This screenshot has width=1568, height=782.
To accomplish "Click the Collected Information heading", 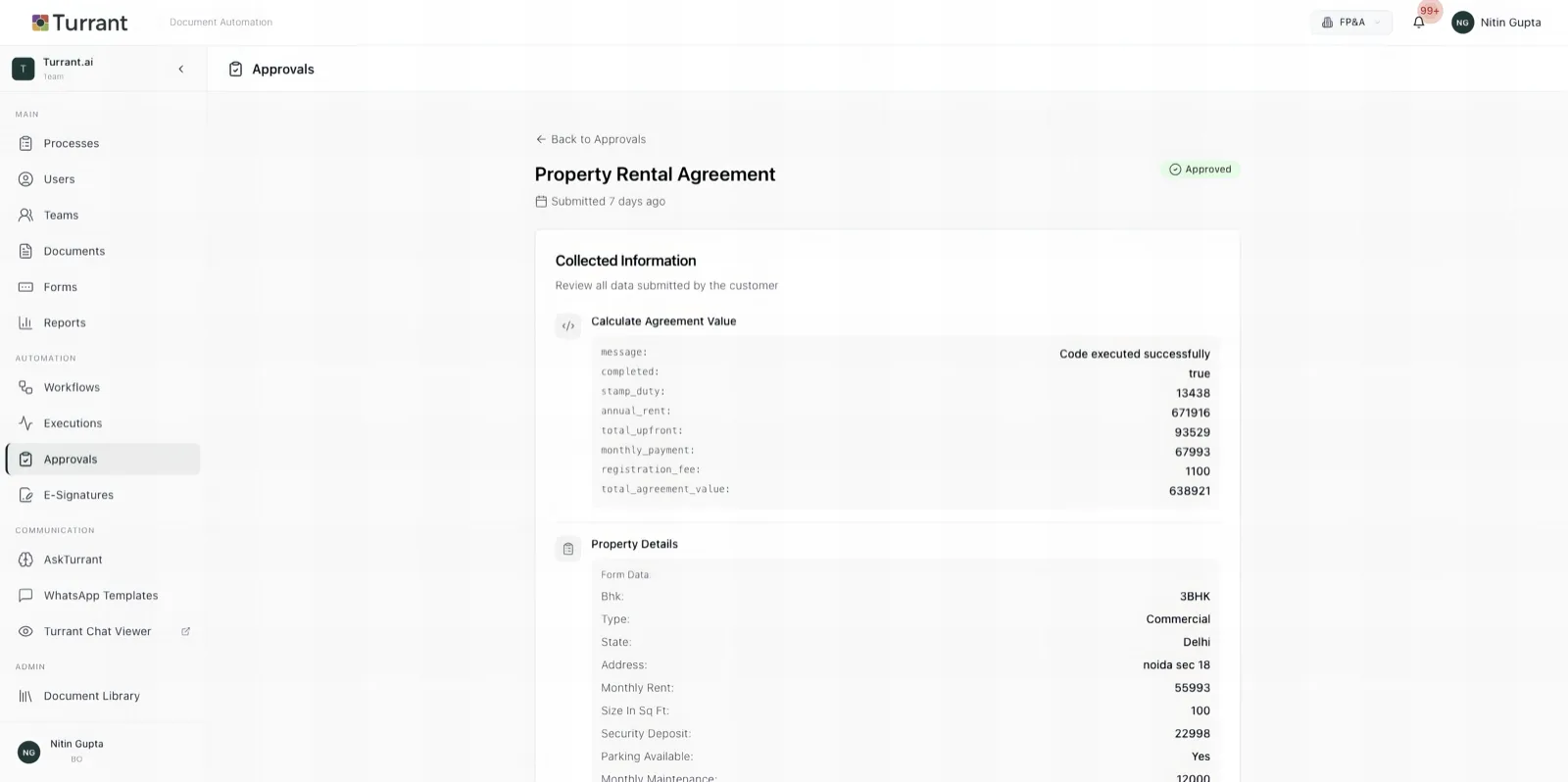I will click(625, 261).
